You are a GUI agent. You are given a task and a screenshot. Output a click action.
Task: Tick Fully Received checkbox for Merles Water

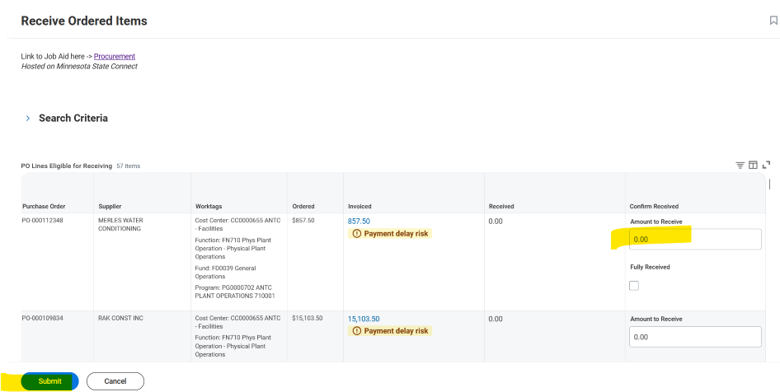coord(634,286)
